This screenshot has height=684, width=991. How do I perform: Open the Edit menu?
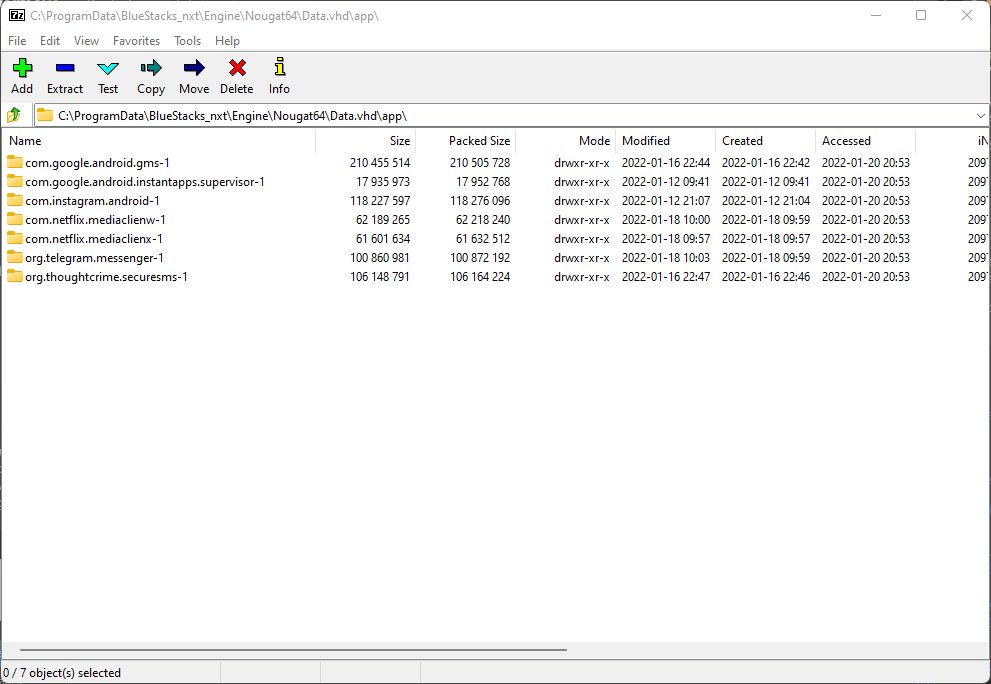pos(50,40)
